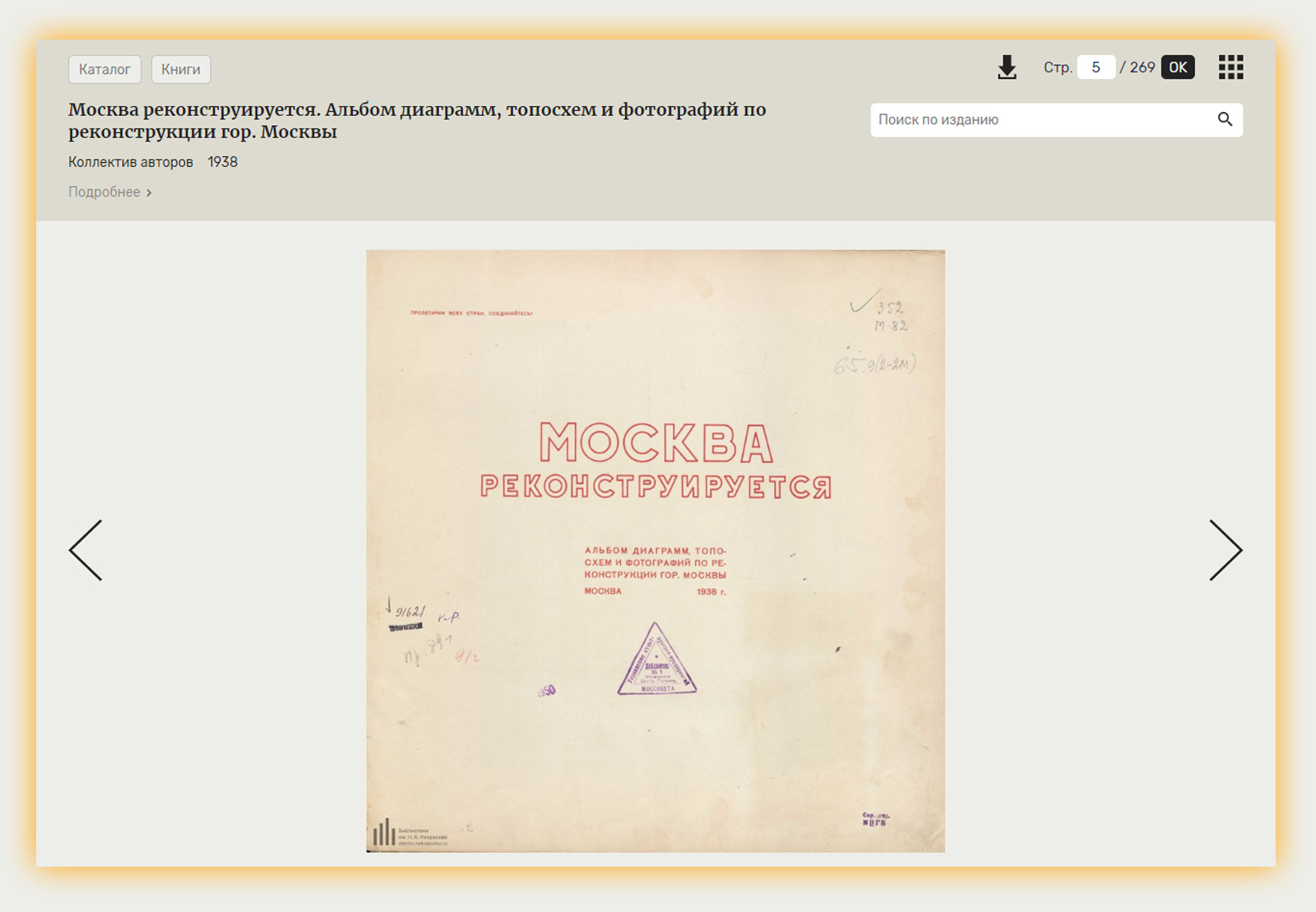Click the book title Москва реконструируется heading

tap(417, 120)
